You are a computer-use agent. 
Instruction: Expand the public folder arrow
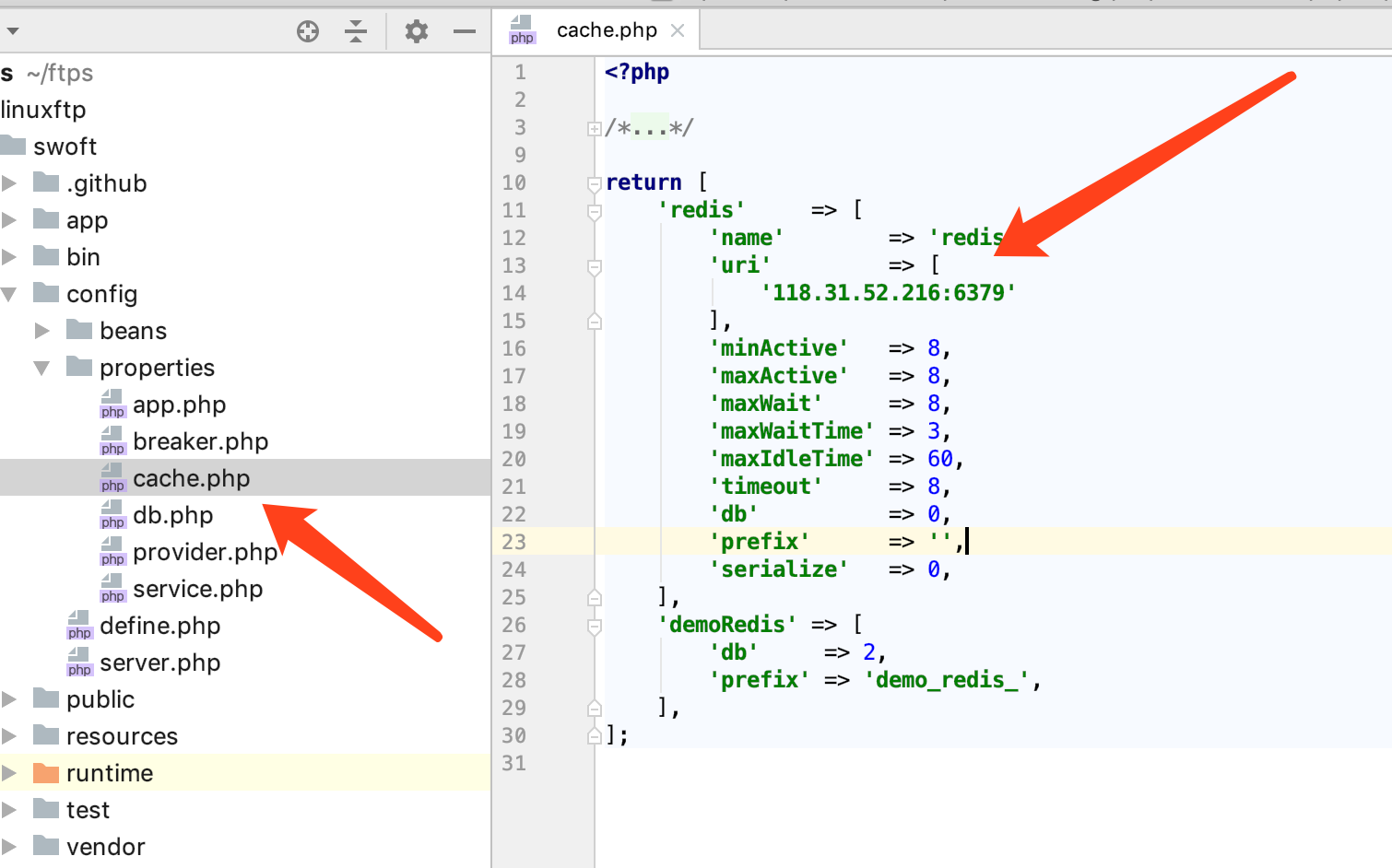click(x=9, y=699)
